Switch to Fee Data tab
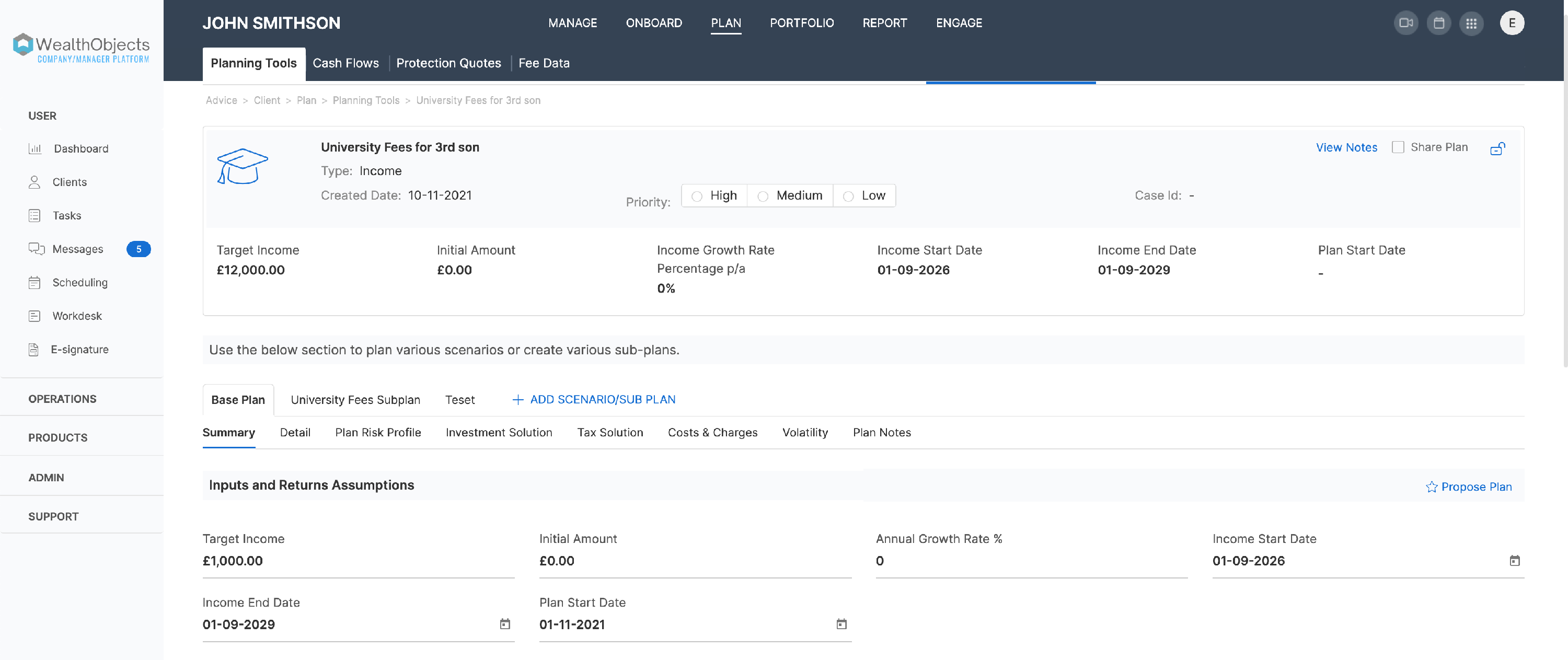Screen dimensions: 1568x660 click(544, 63)
